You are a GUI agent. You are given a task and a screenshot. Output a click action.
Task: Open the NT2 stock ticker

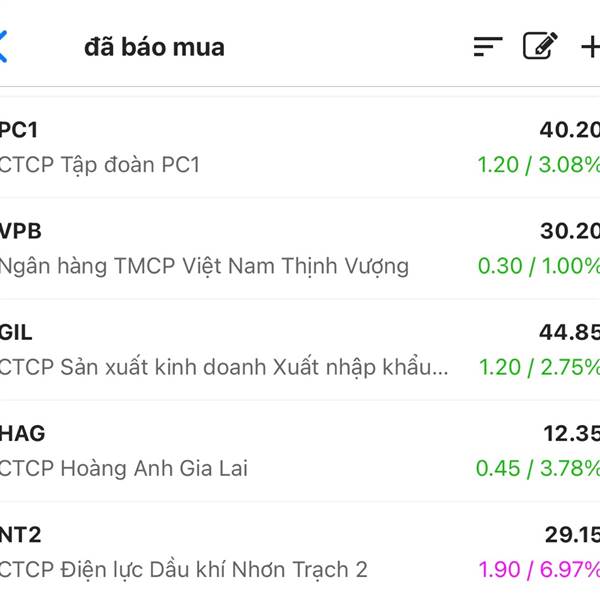point(20,535)
